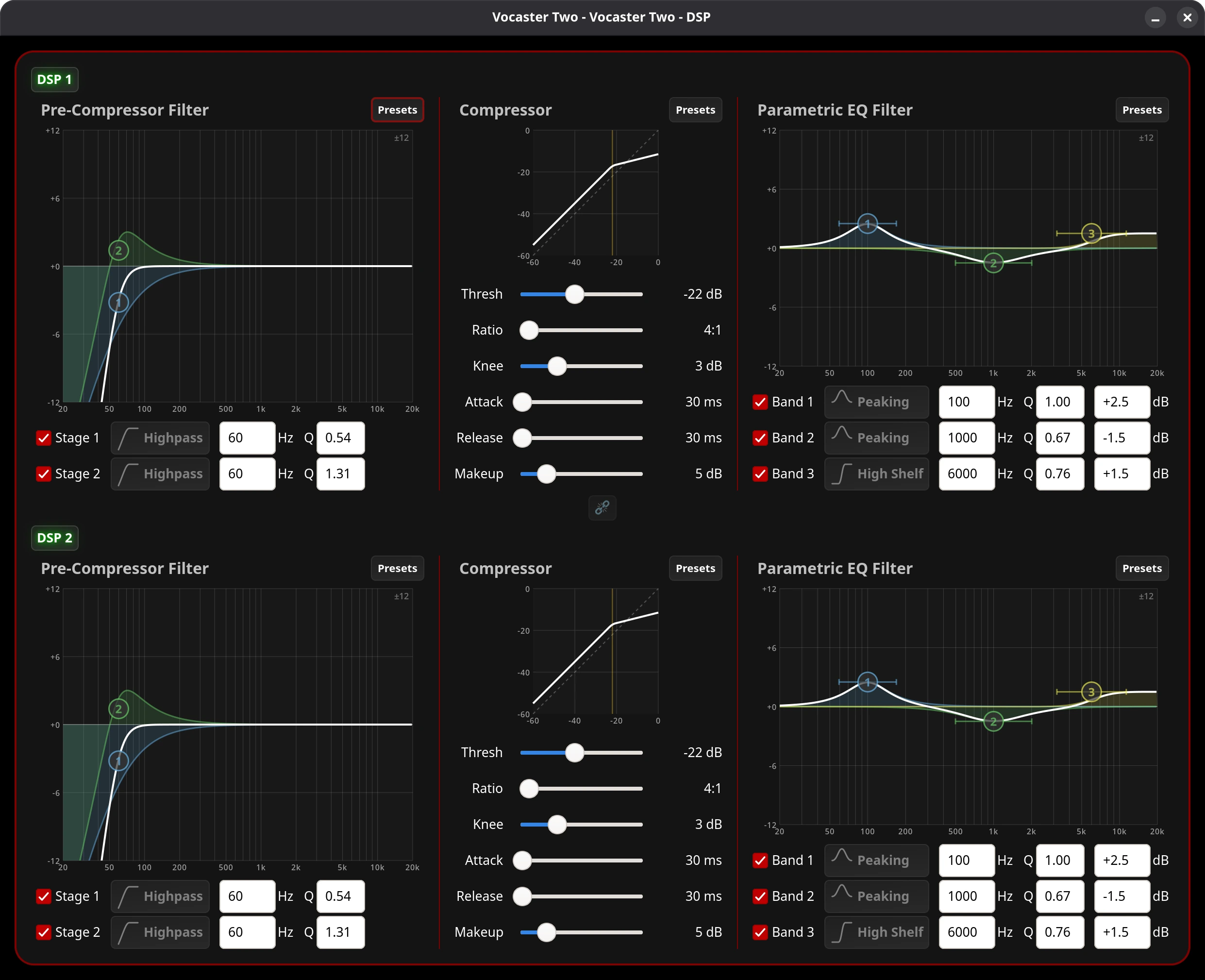Screen dimensions: 1205x980
Task: Click the DSP 1 Makeup slider handle
Action: pyautogui.click(x=546, y=474)
